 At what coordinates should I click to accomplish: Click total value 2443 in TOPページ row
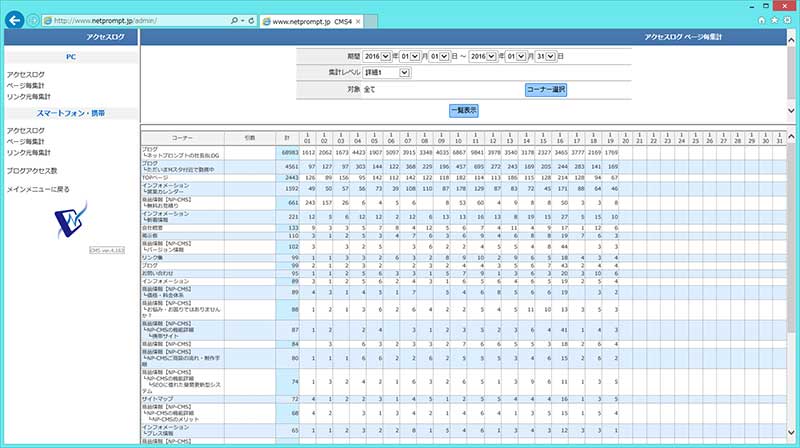pos(291,178)
